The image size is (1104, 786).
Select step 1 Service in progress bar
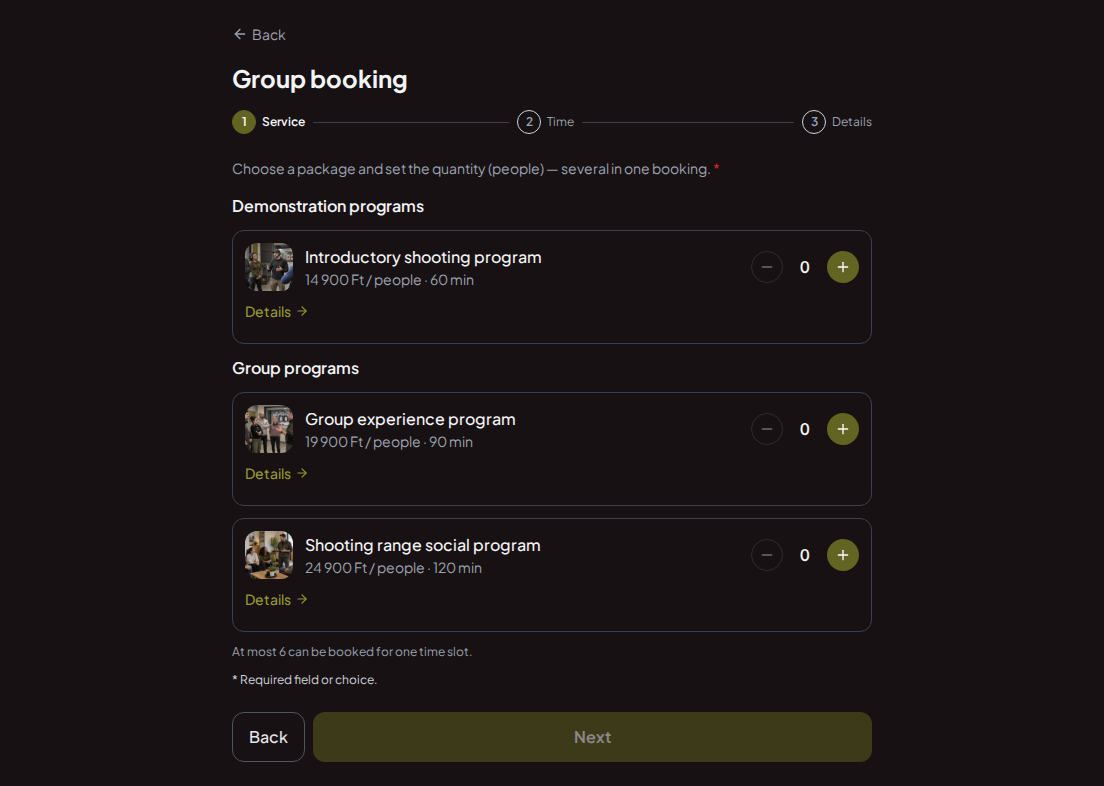pos(269,122)
